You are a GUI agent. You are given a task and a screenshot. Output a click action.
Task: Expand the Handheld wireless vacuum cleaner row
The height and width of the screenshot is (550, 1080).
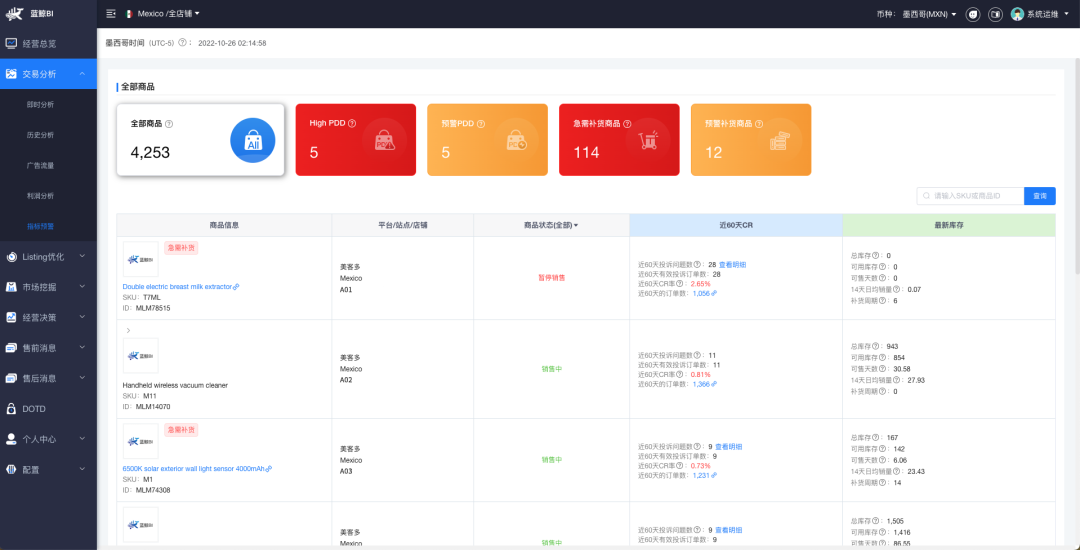[128, 330]
